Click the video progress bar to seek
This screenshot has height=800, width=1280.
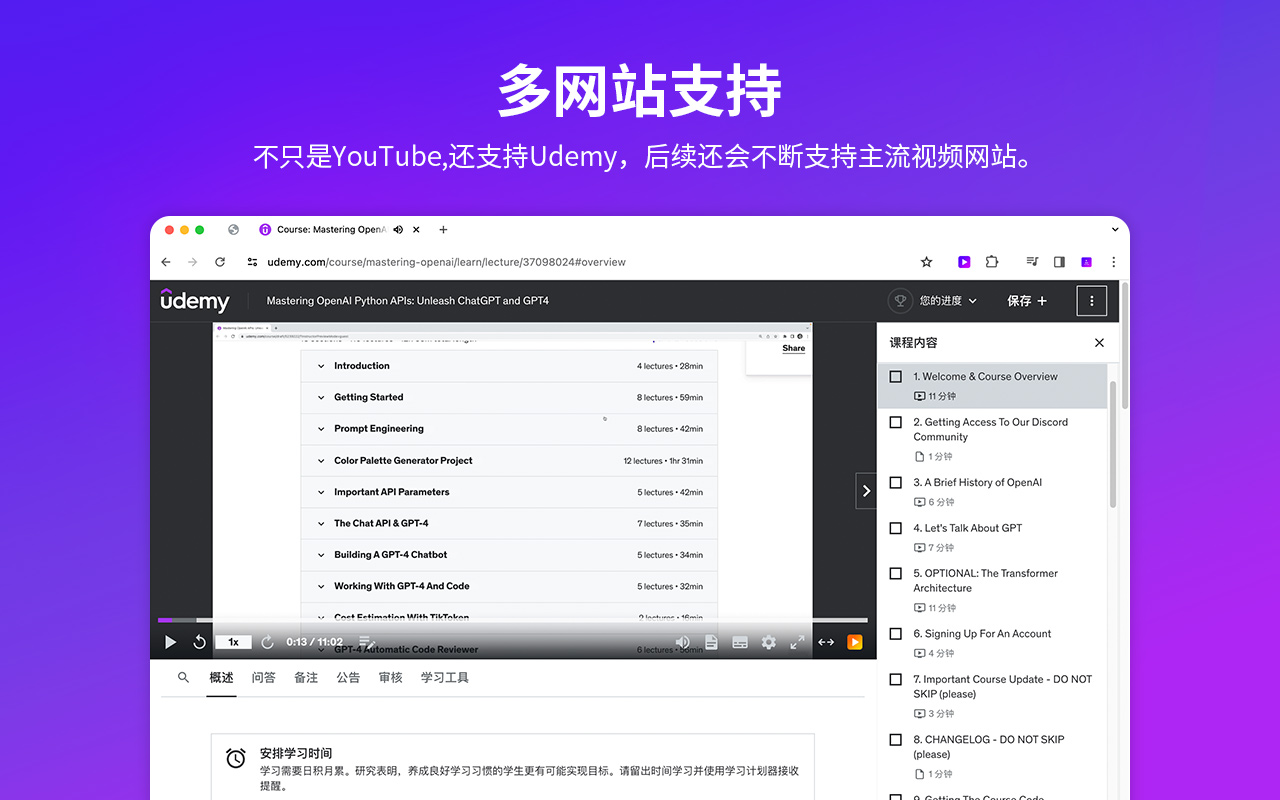click(x=450, y=619)
